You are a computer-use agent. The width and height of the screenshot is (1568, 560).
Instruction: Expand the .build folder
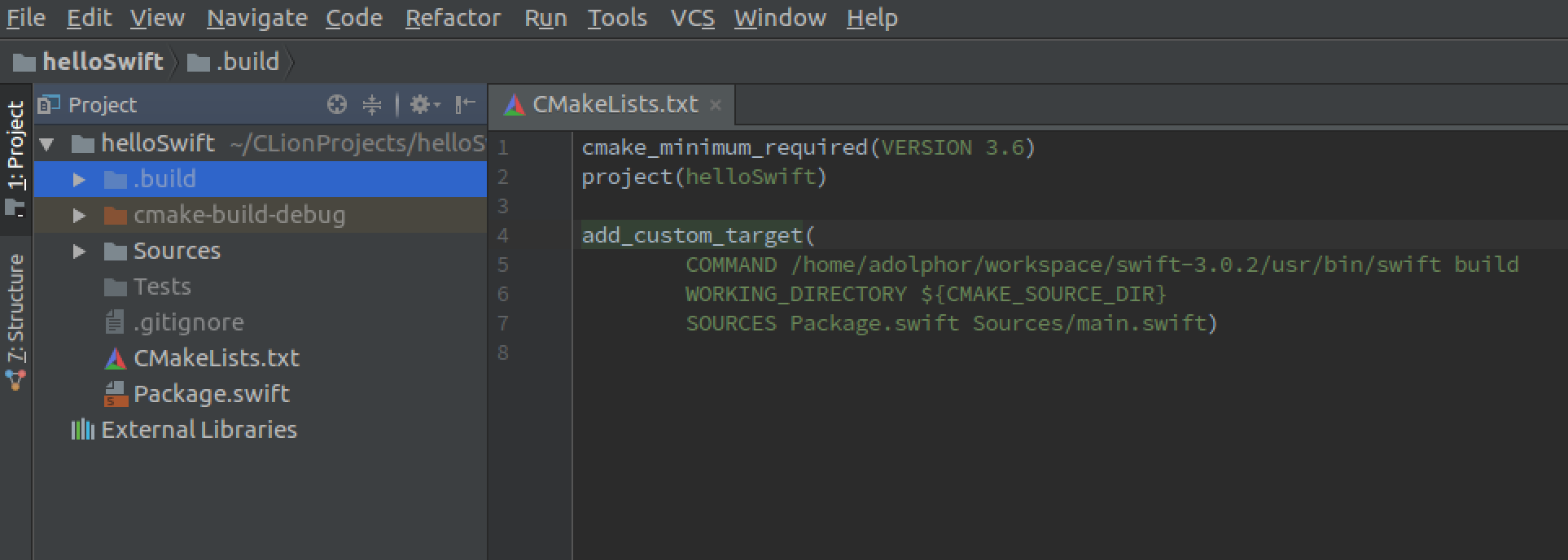(79, 179)
